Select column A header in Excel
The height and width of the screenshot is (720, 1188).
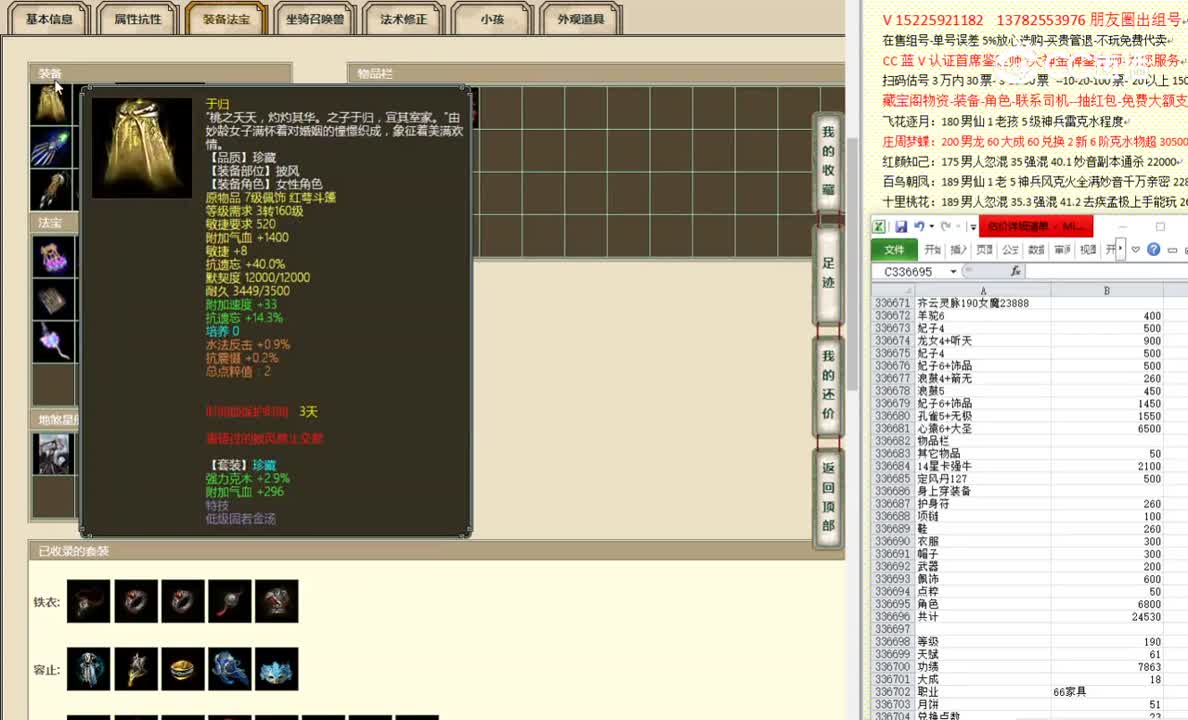click(983, 290)
